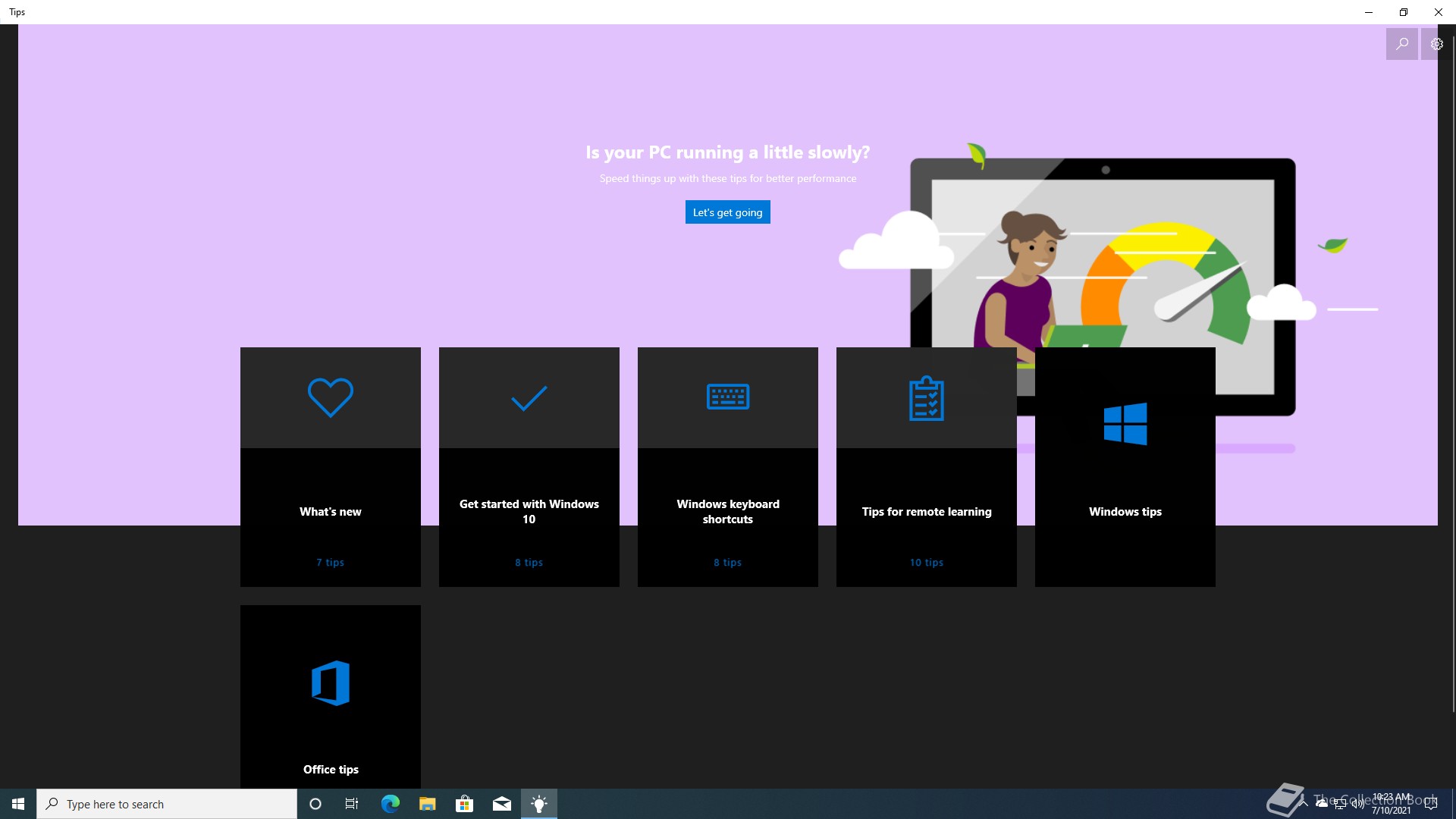
Task: Click the "Speed things up" subtitle text
Action: 728,179
